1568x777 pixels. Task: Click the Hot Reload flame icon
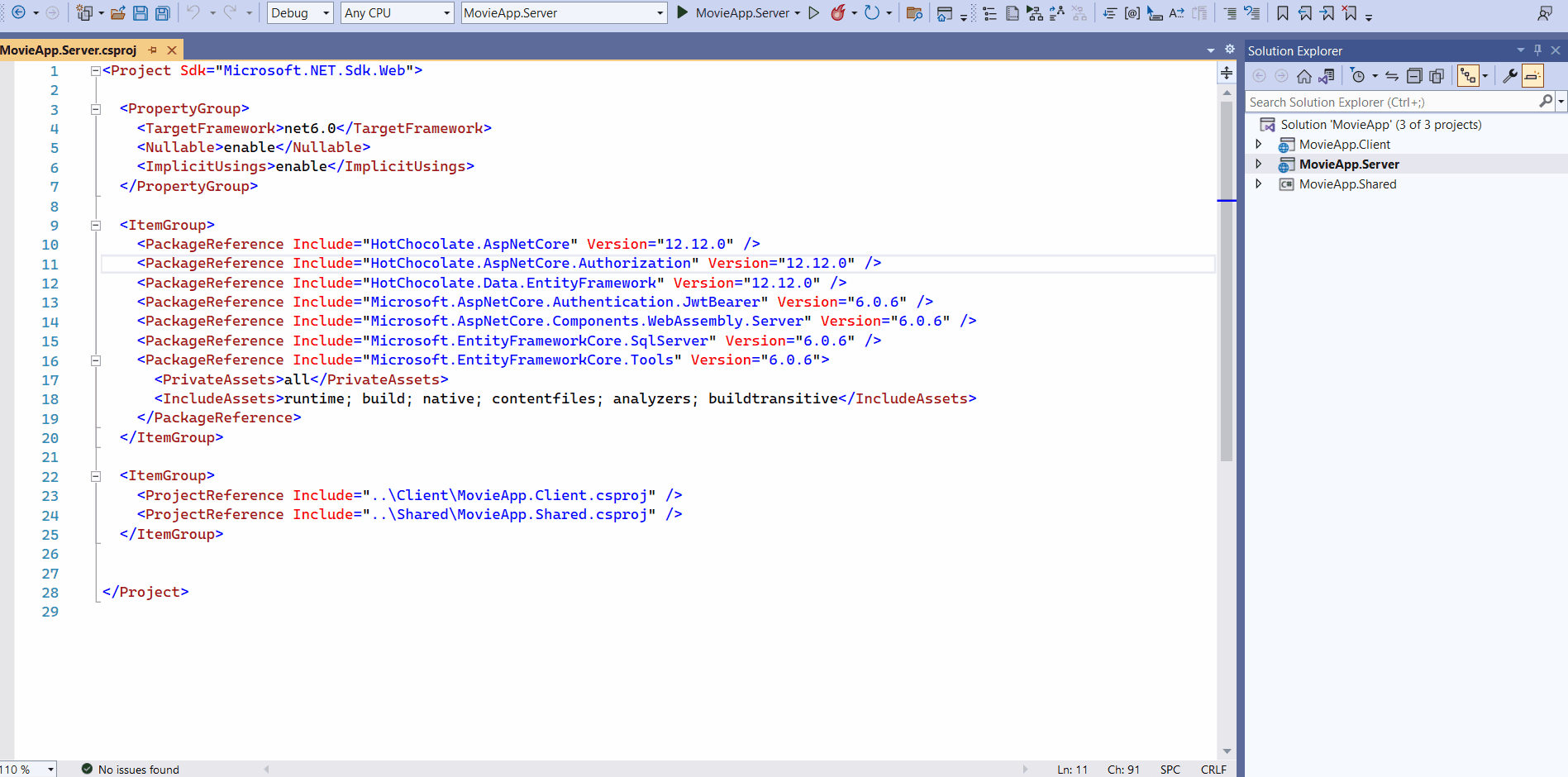pos(838,13)
